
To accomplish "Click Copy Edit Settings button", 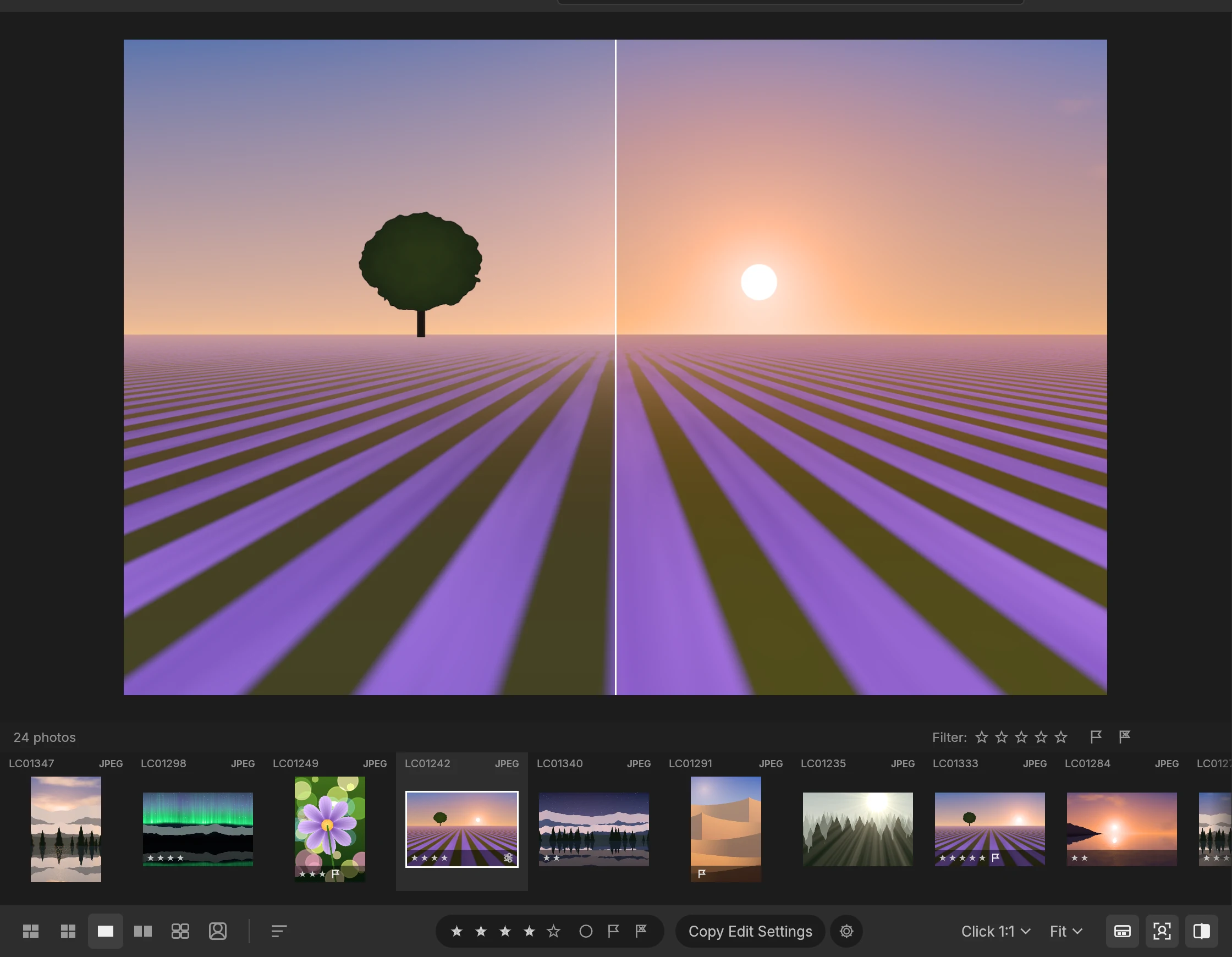I will click(750, 931).
